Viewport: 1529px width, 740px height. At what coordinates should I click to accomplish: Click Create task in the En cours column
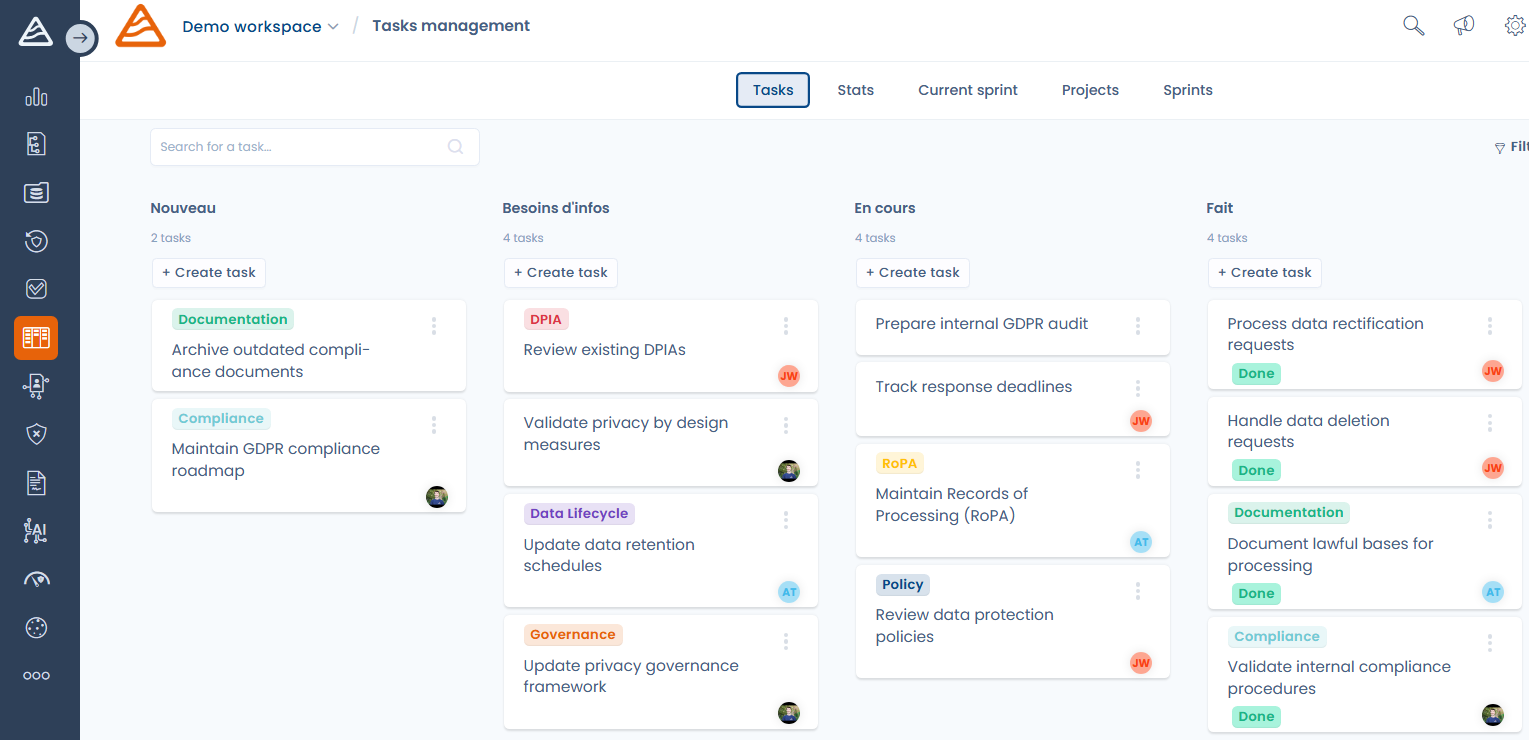tap(913, 273)
